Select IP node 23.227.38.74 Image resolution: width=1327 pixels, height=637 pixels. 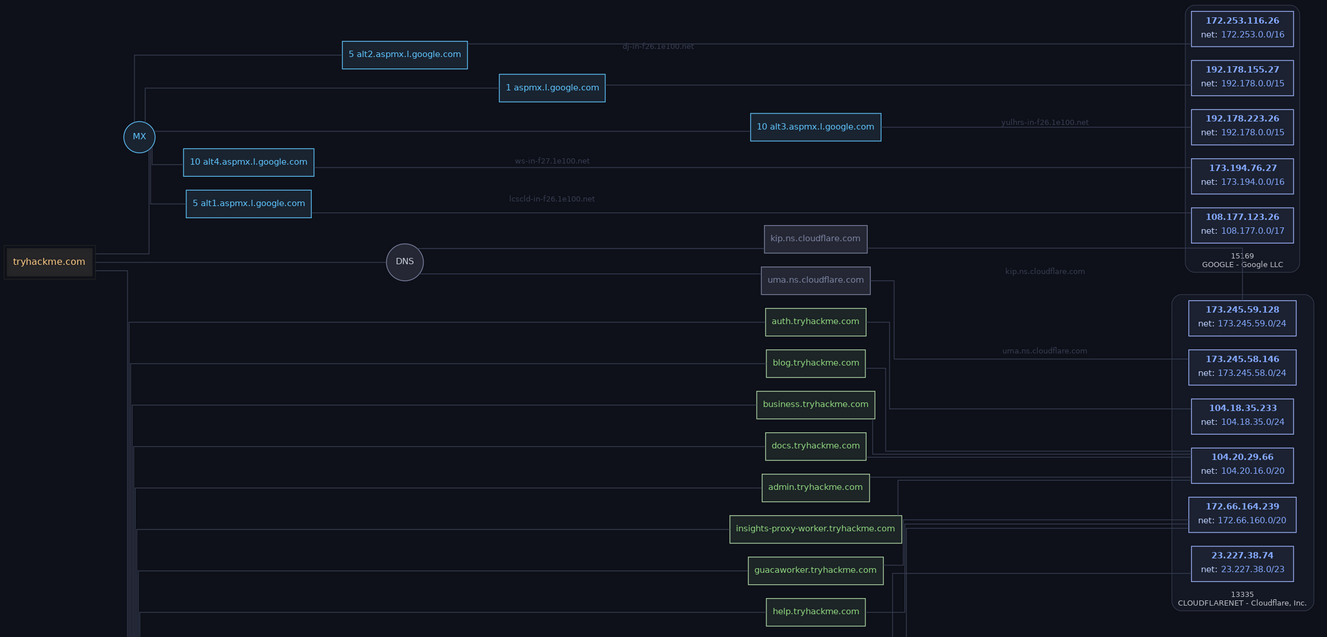point(1242,563)
